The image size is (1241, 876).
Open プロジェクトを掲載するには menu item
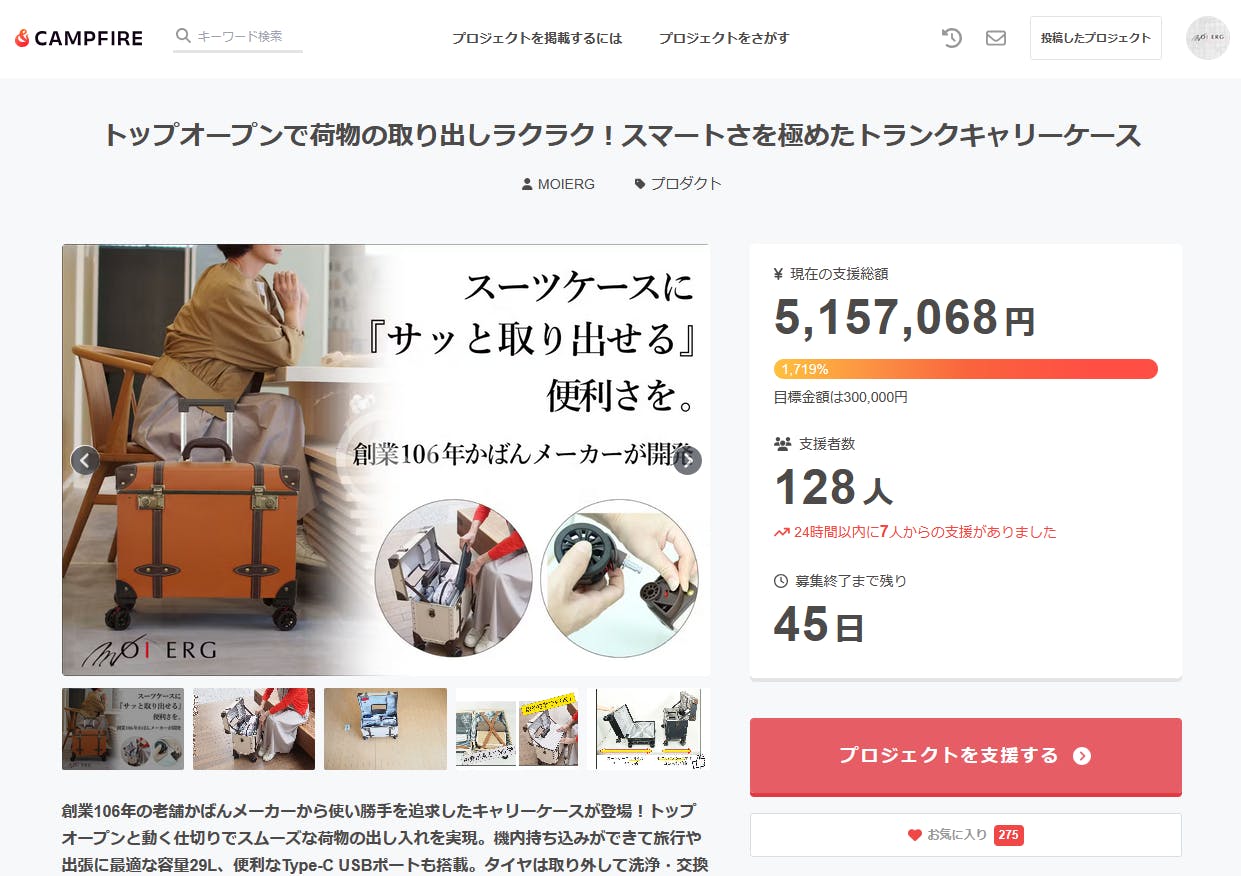537,38
